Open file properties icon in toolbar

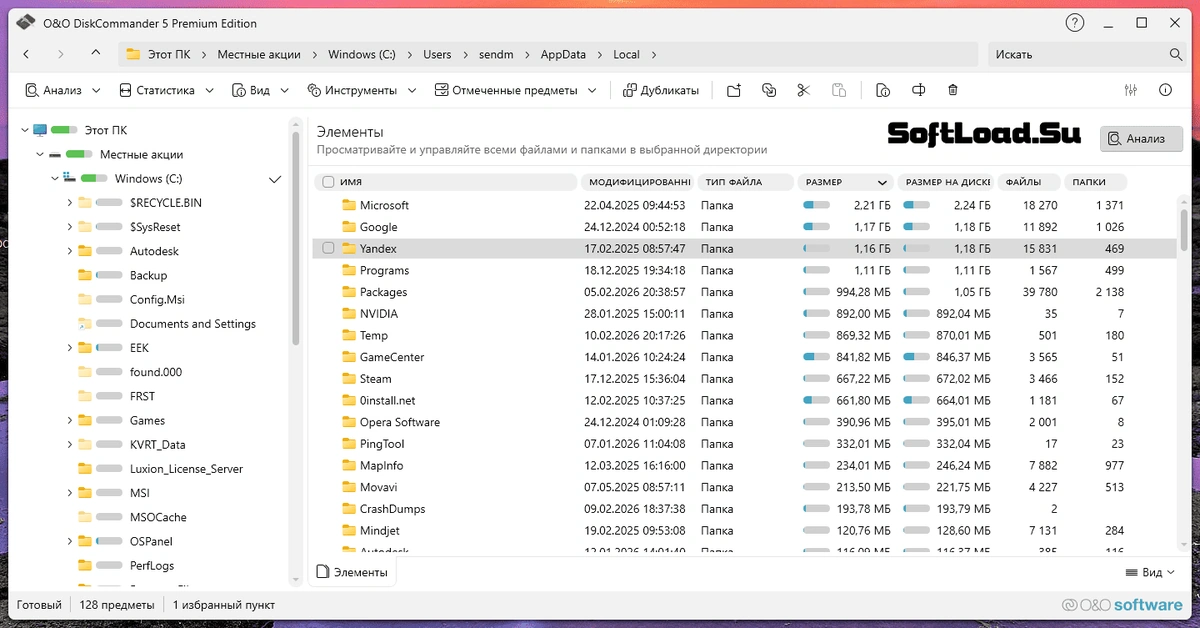(x=883, y=90)
